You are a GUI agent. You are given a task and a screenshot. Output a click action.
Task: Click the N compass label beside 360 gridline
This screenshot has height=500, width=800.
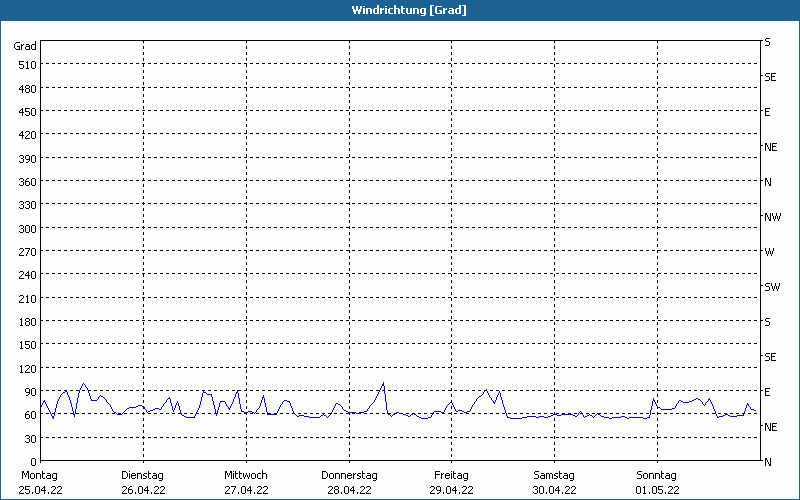coord(767,182)
